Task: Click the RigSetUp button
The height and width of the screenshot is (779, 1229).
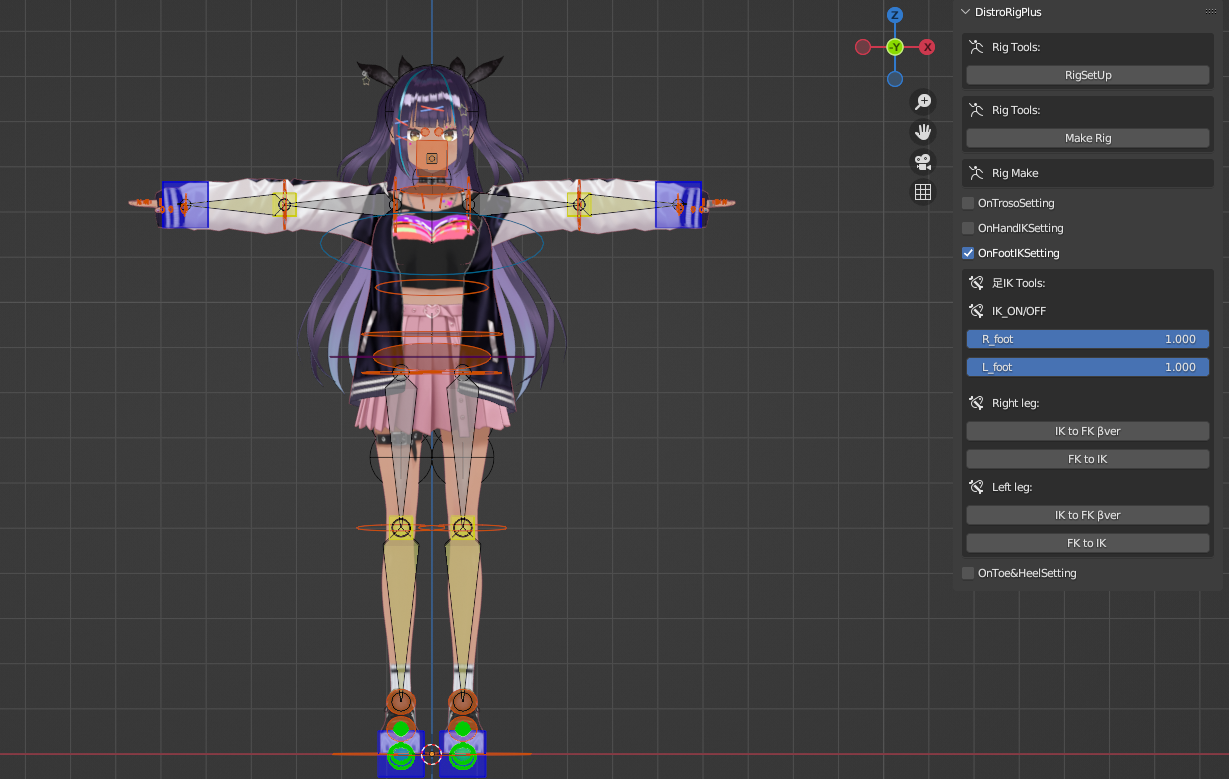Action: click(1088, 75)
